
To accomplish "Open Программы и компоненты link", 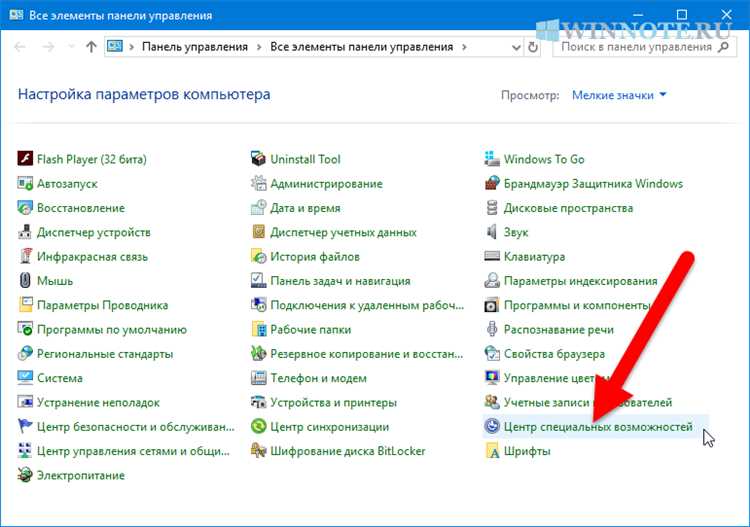I will point(577,305).
